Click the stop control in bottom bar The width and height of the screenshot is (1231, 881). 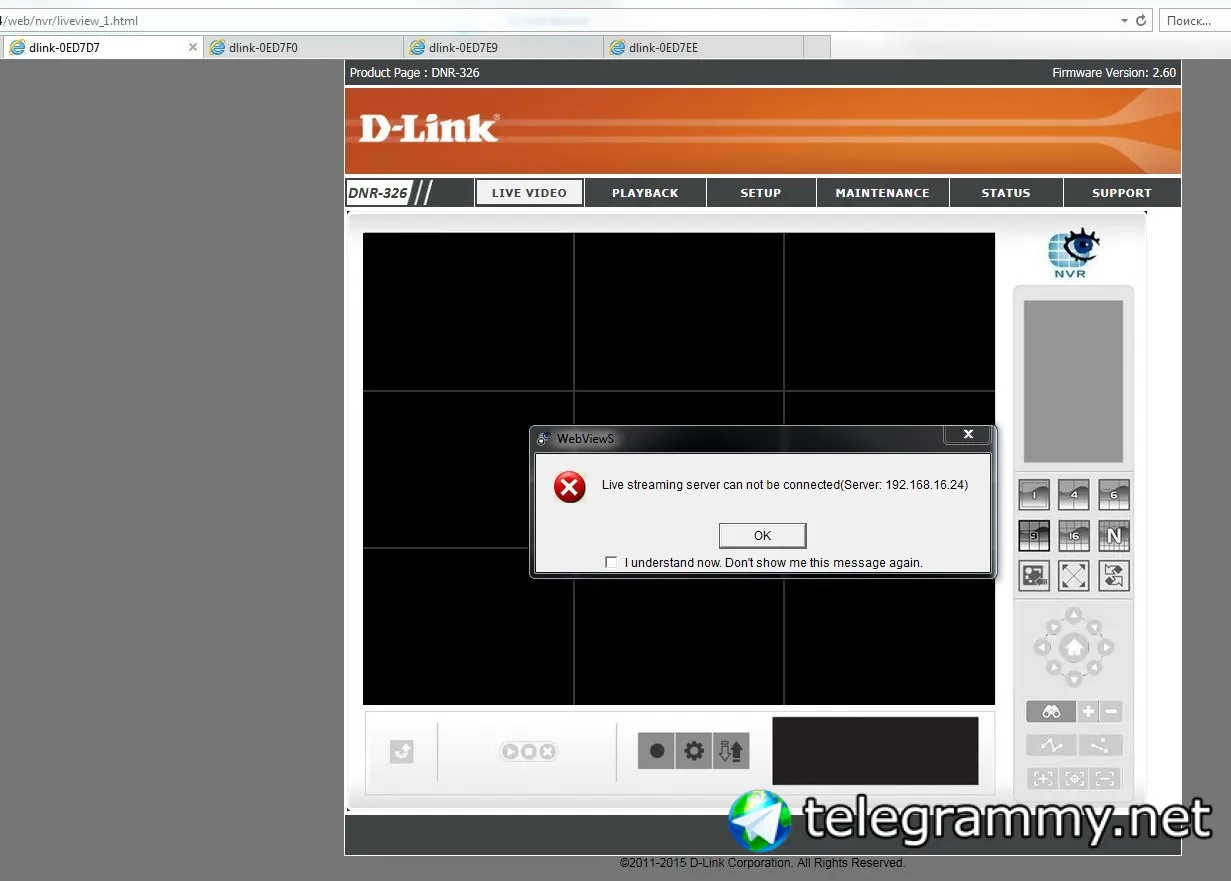click(x=529, y=752)
